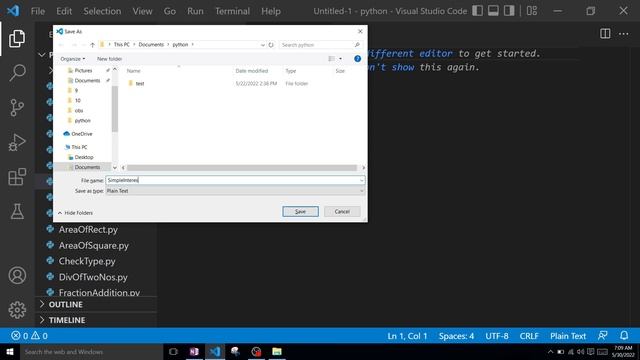Screen dimensions: 640x360
Task: Open the Search view in activity bar
Action: click(17, 73)
